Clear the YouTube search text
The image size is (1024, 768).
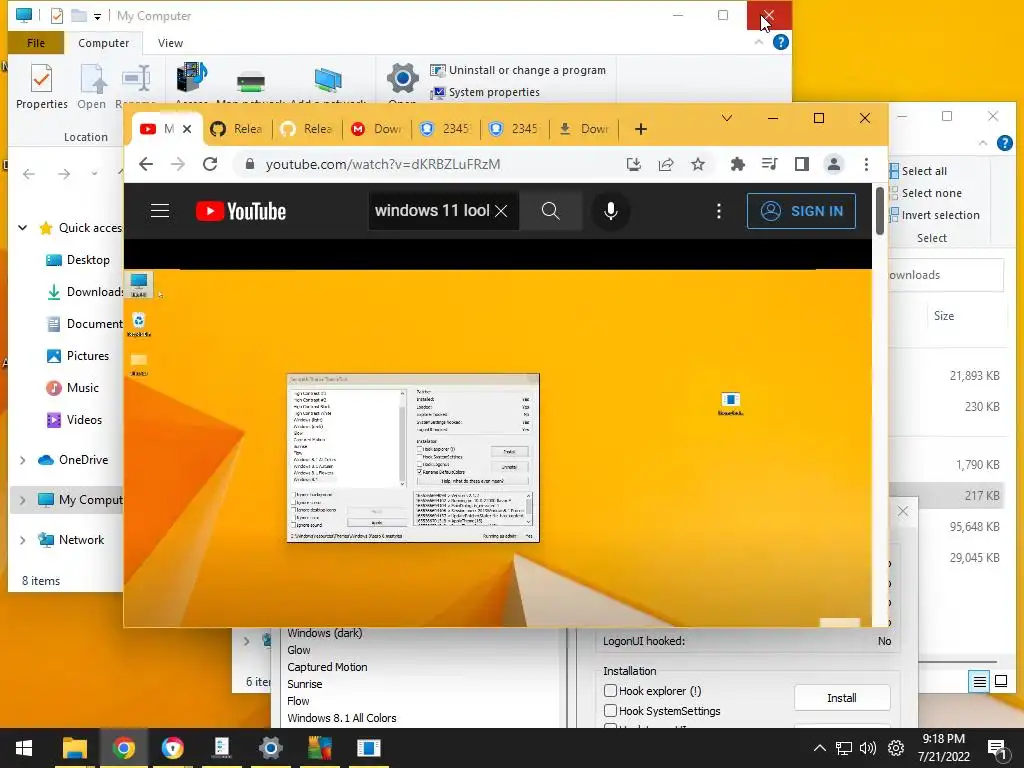[501, 211]
